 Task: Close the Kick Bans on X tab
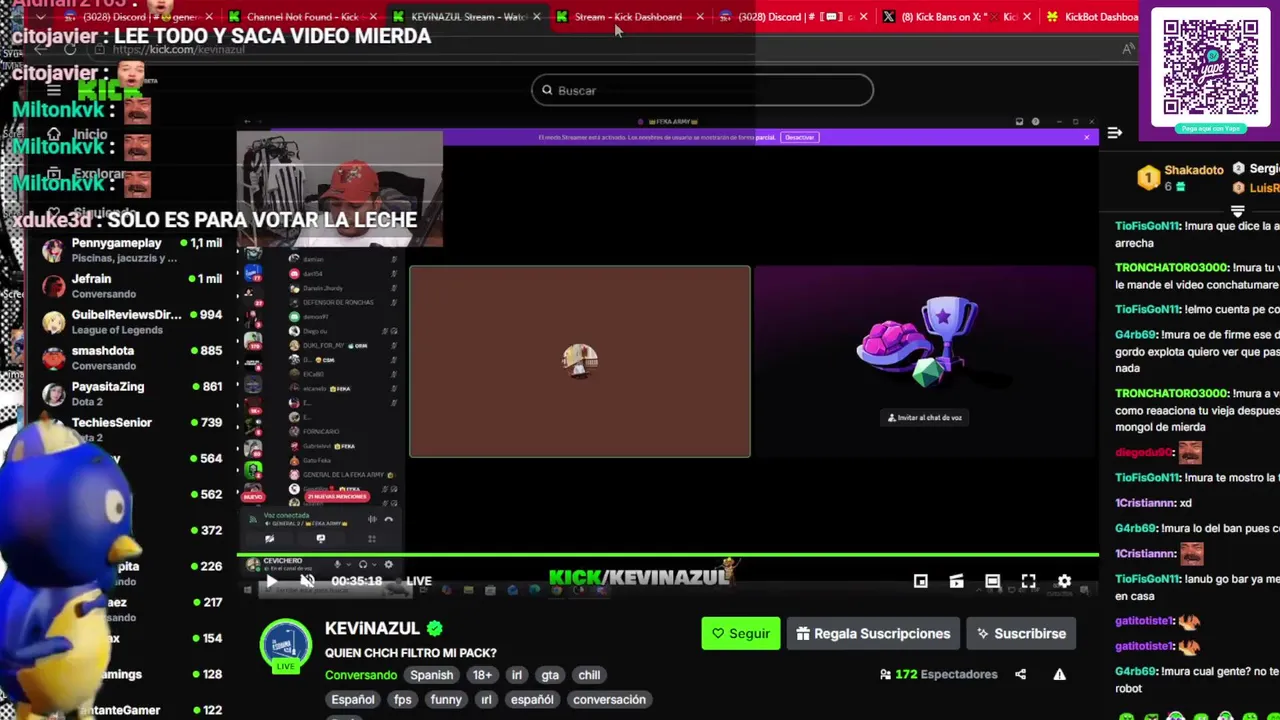(x=1026, y=17)
